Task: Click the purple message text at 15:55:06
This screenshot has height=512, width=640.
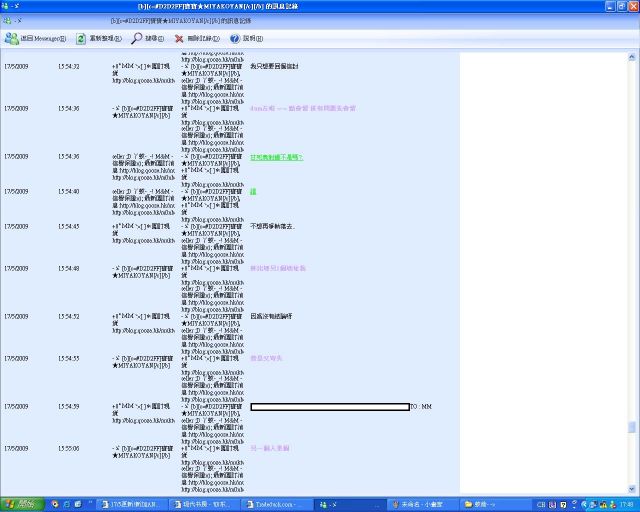Action: pos(270,448)
